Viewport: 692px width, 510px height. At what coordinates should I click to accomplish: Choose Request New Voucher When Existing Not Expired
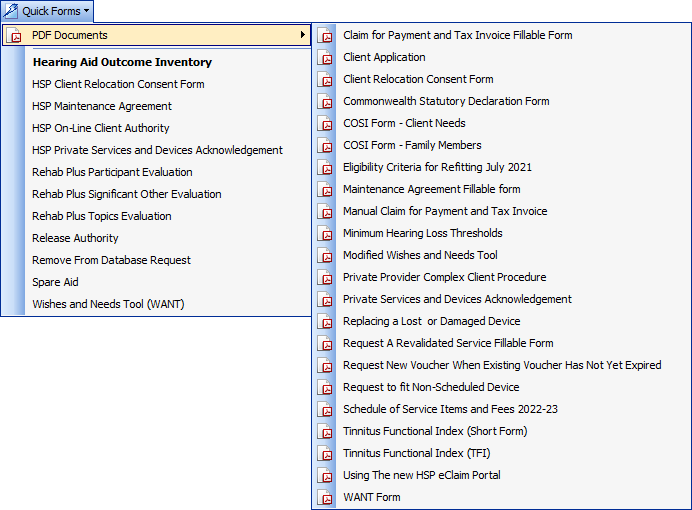(x=502, y=366)
